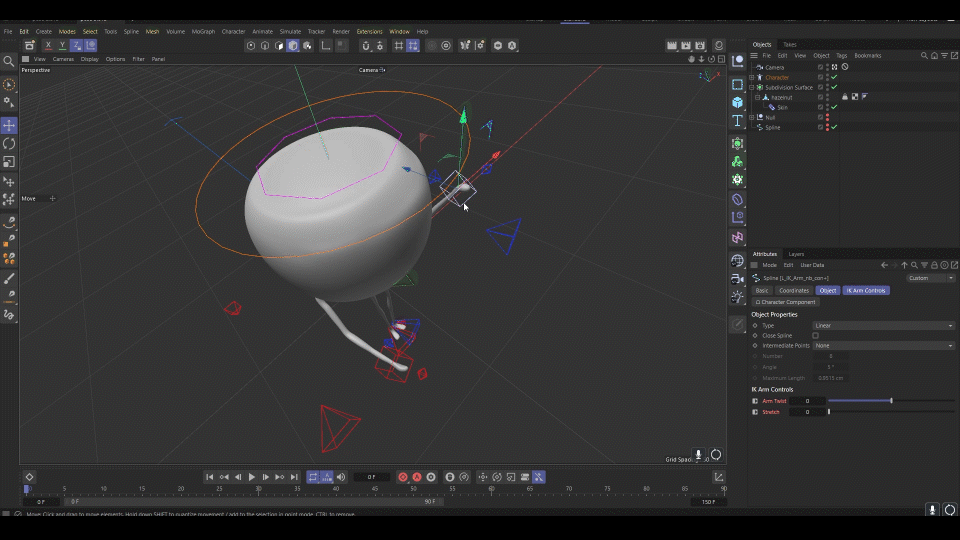This screenshot has height=540, width=960.
Task: Open the Extensions menu
Action: click(369, 31)
